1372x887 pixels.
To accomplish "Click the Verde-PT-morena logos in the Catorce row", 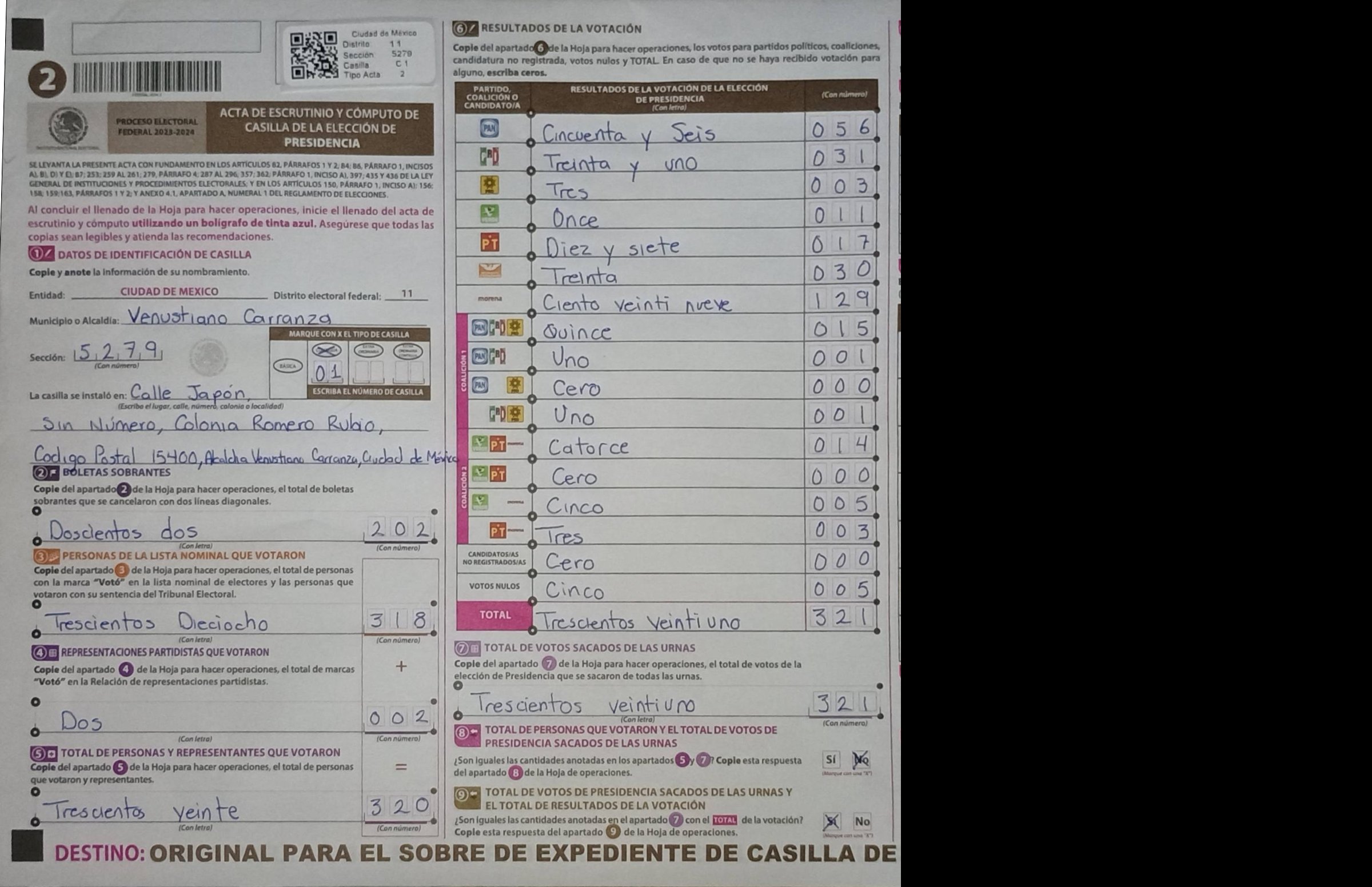I will click(x=498, y=444).
